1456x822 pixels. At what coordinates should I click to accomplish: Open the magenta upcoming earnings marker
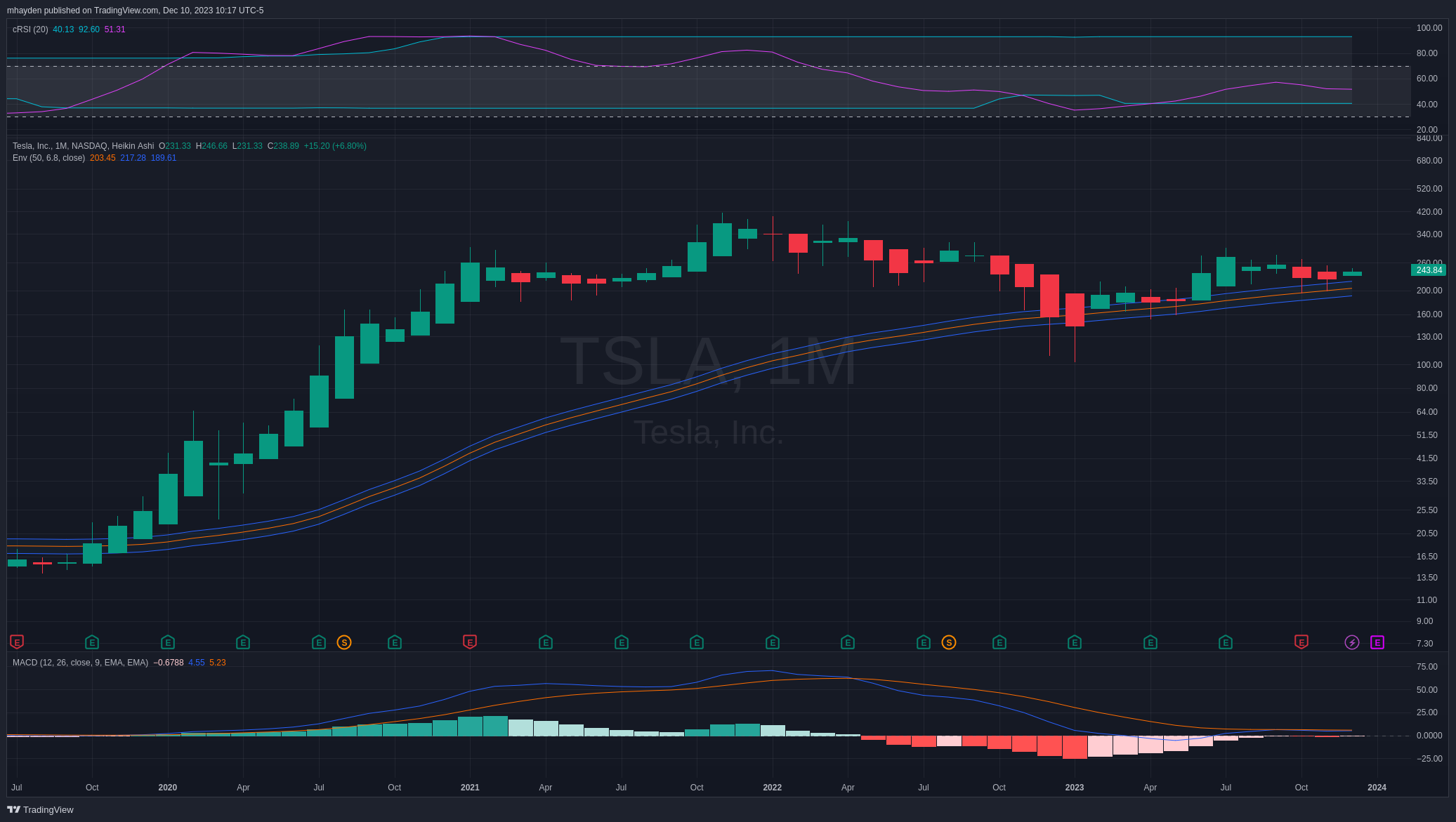tap(1377, 642)
